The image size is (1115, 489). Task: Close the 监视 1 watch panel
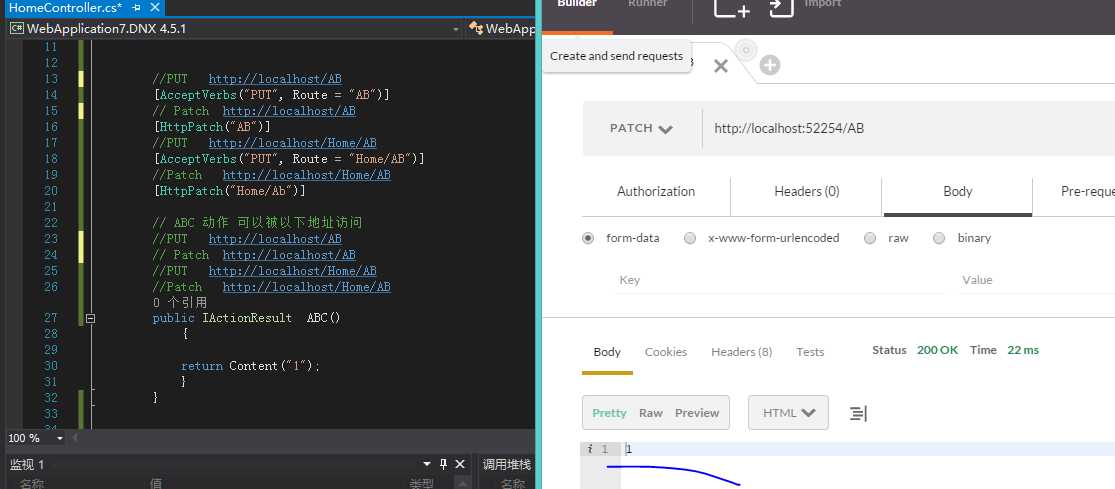tap(460, 464)
